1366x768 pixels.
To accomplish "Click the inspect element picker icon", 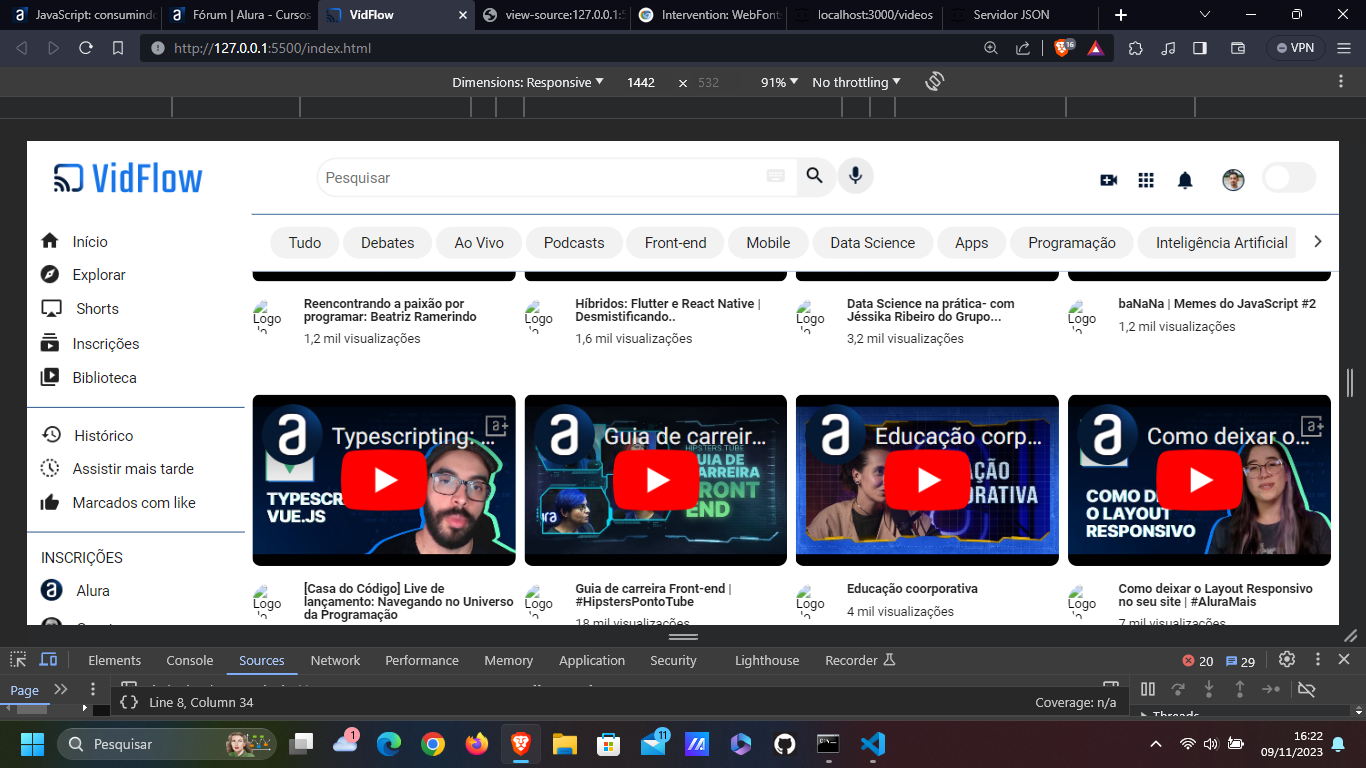I will (x=18, y=660).
